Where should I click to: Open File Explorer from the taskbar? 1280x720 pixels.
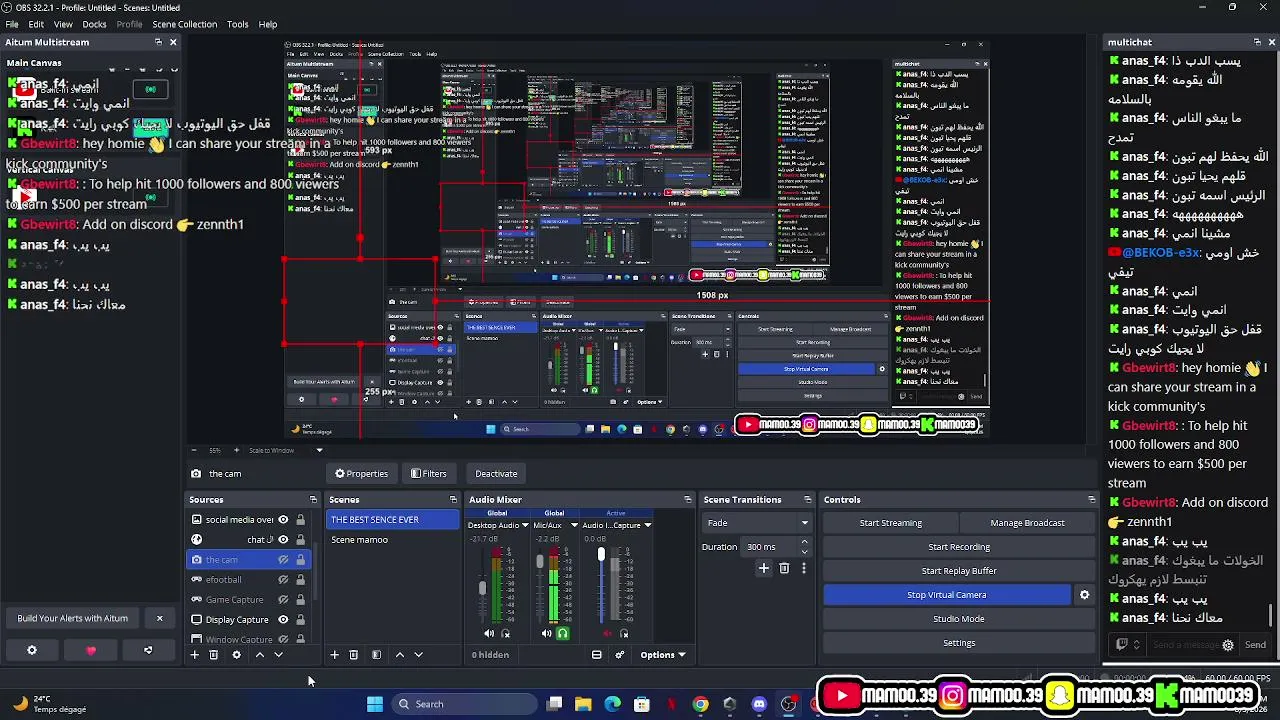(583, 704)
